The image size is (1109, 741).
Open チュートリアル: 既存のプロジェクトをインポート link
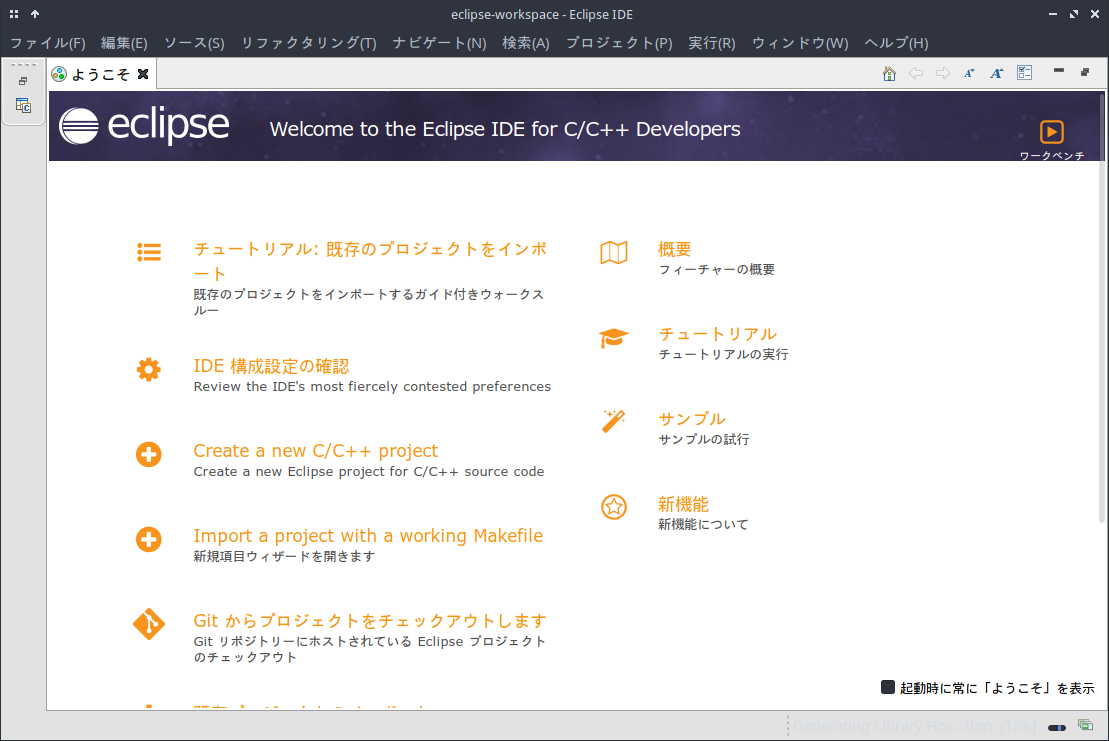coord(370,261)
